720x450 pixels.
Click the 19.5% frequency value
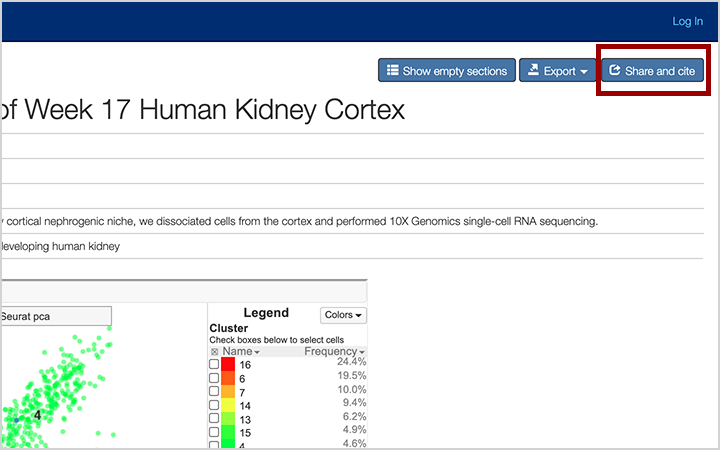point(351,375)
